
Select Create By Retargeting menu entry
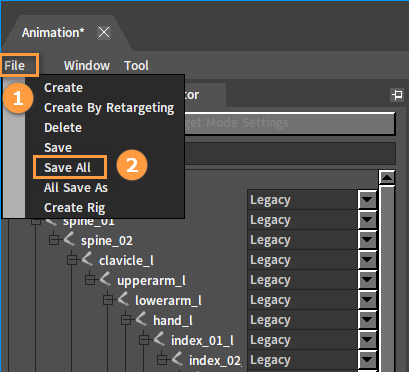109,108
